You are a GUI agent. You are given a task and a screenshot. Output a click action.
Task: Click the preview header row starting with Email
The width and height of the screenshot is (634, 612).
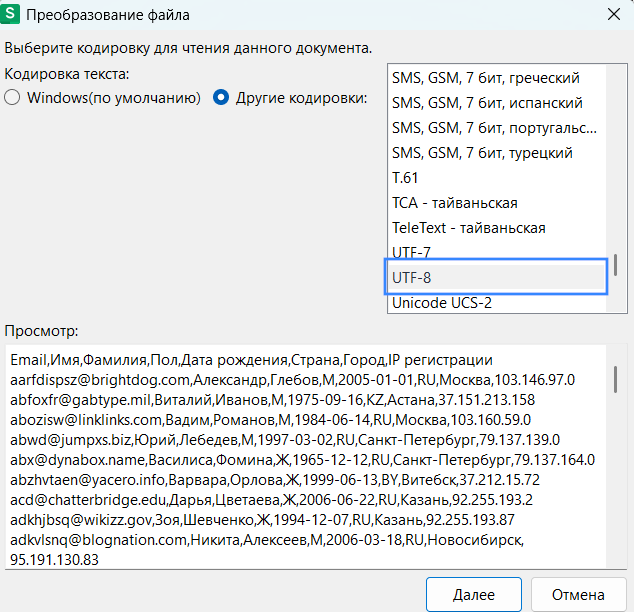point(251,359)
